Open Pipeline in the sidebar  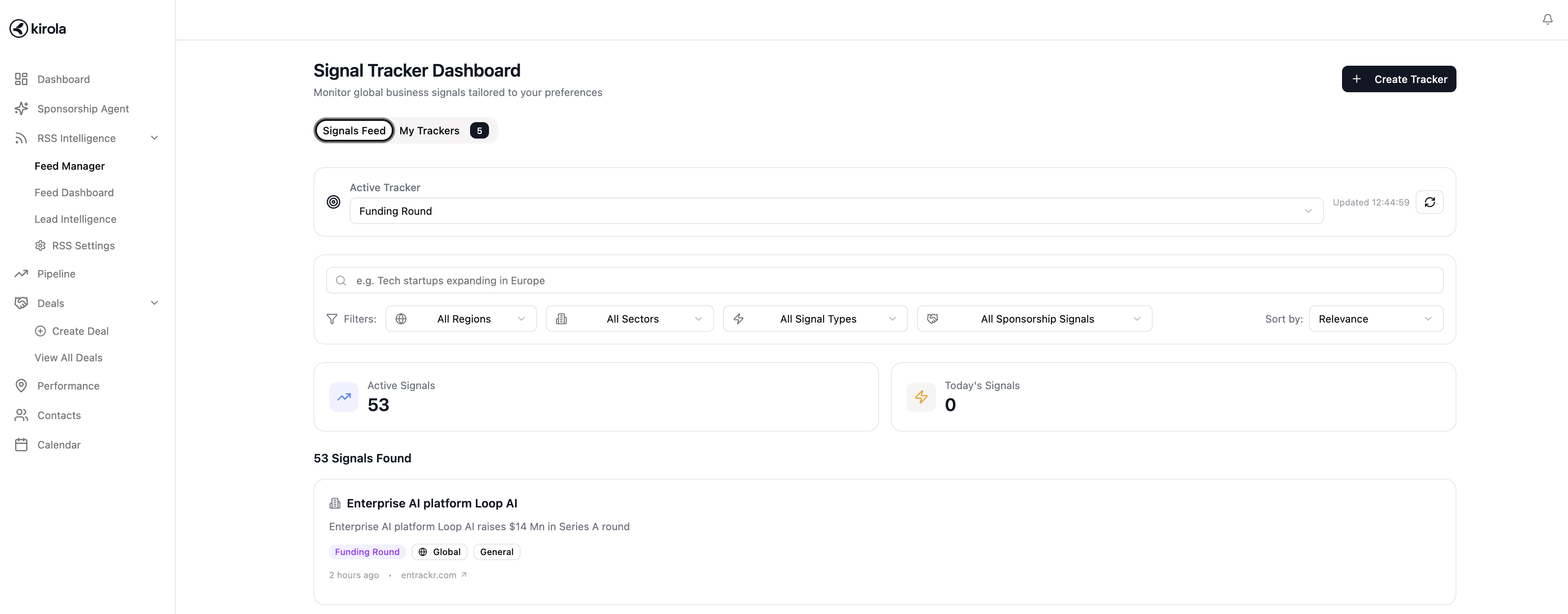(x=56, y=274)
